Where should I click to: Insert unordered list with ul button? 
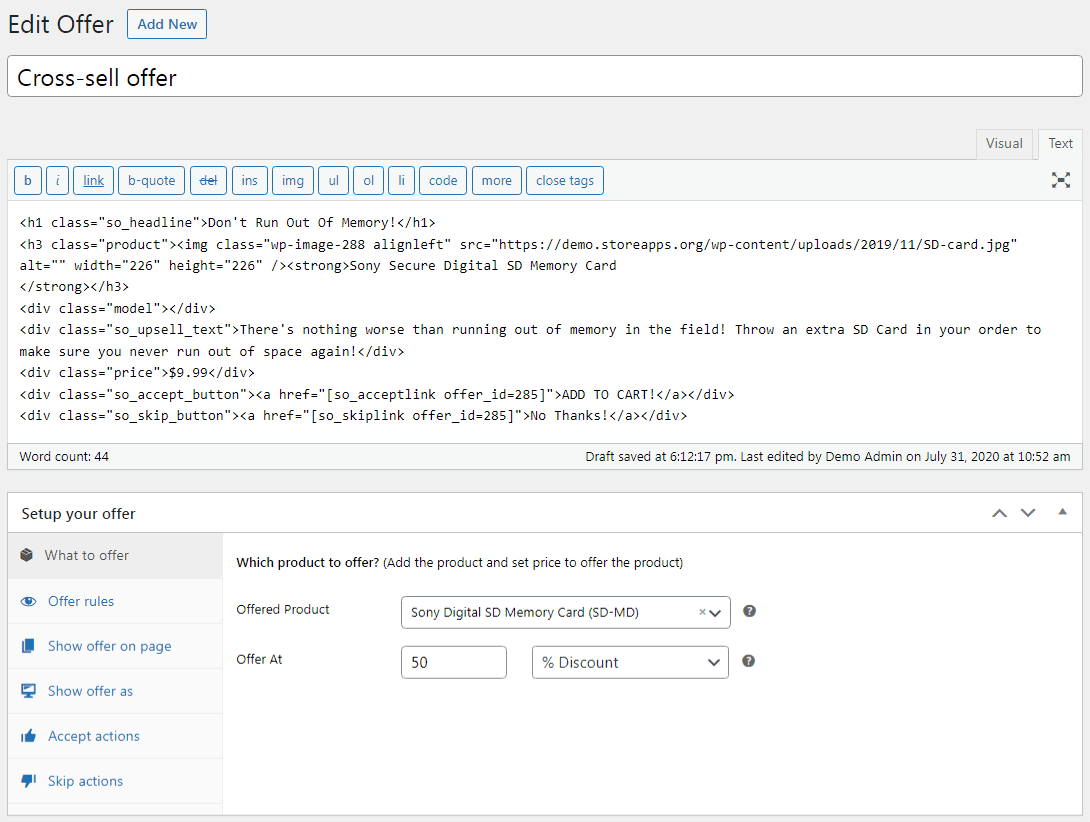pos(334,181)
